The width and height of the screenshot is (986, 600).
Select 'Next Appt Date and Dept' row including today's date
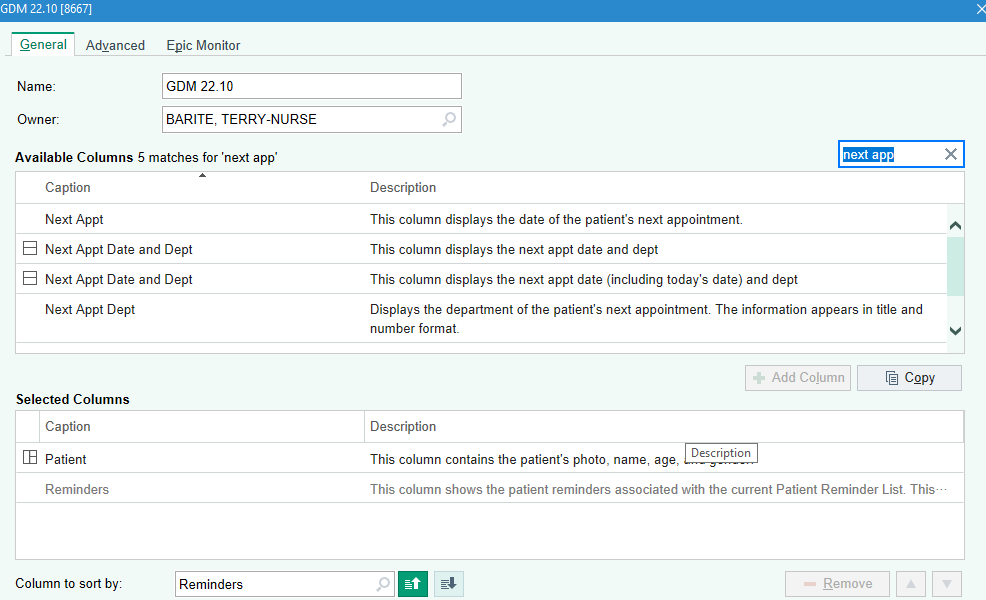click(x=481, y=279)
